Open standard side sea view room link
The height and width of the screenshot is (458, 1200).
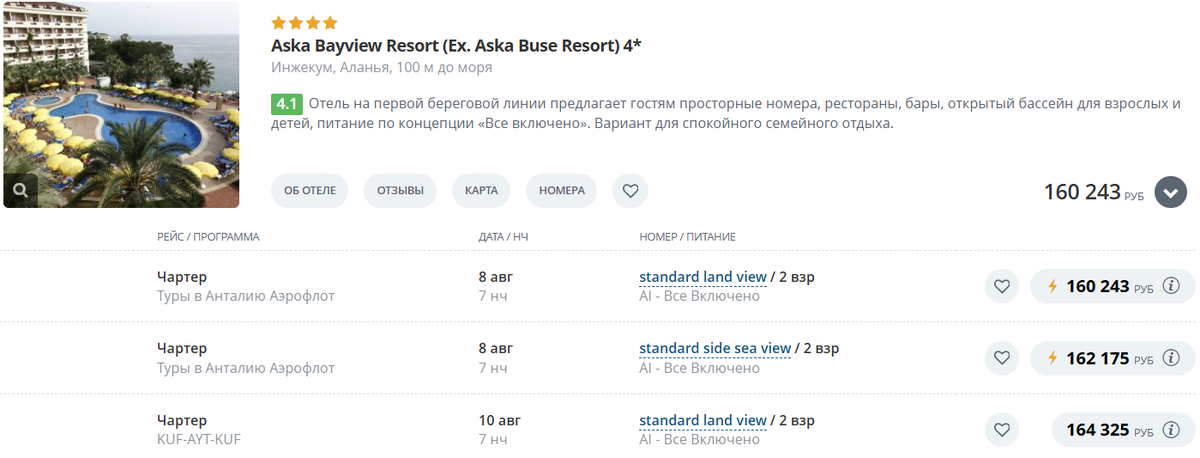tap(715, 349)
